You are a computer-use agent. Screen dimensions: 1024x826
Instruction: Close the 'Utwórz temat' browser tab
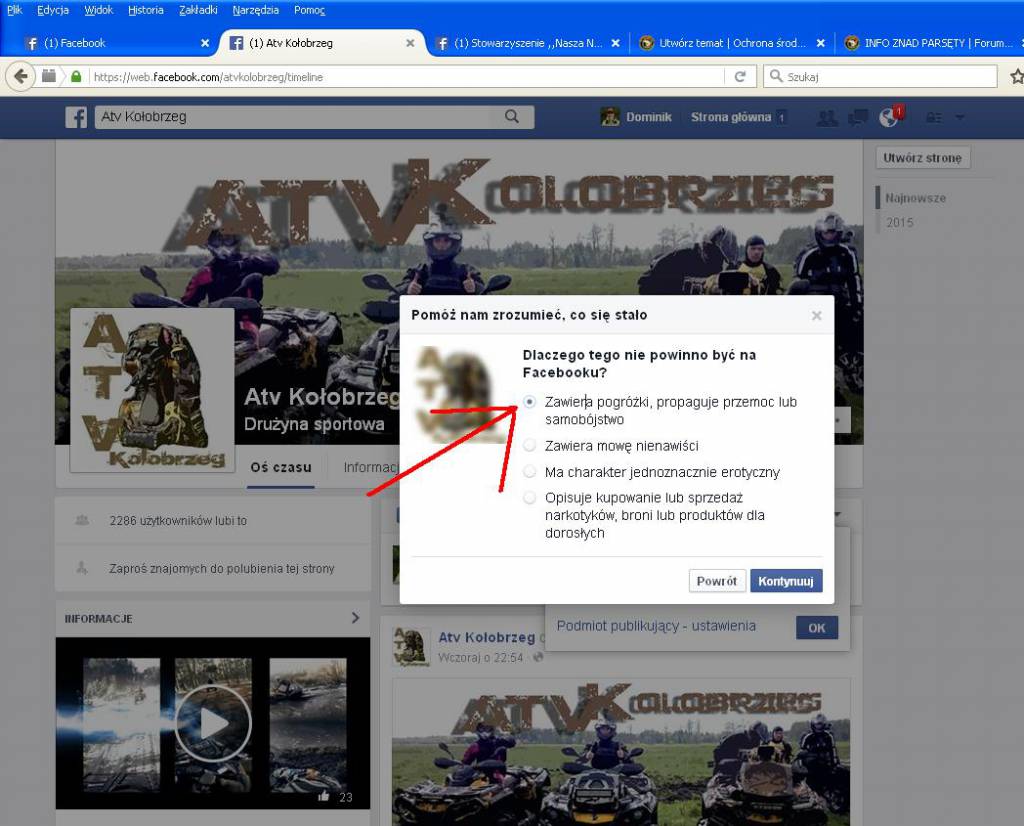click(x=820, y=43)
